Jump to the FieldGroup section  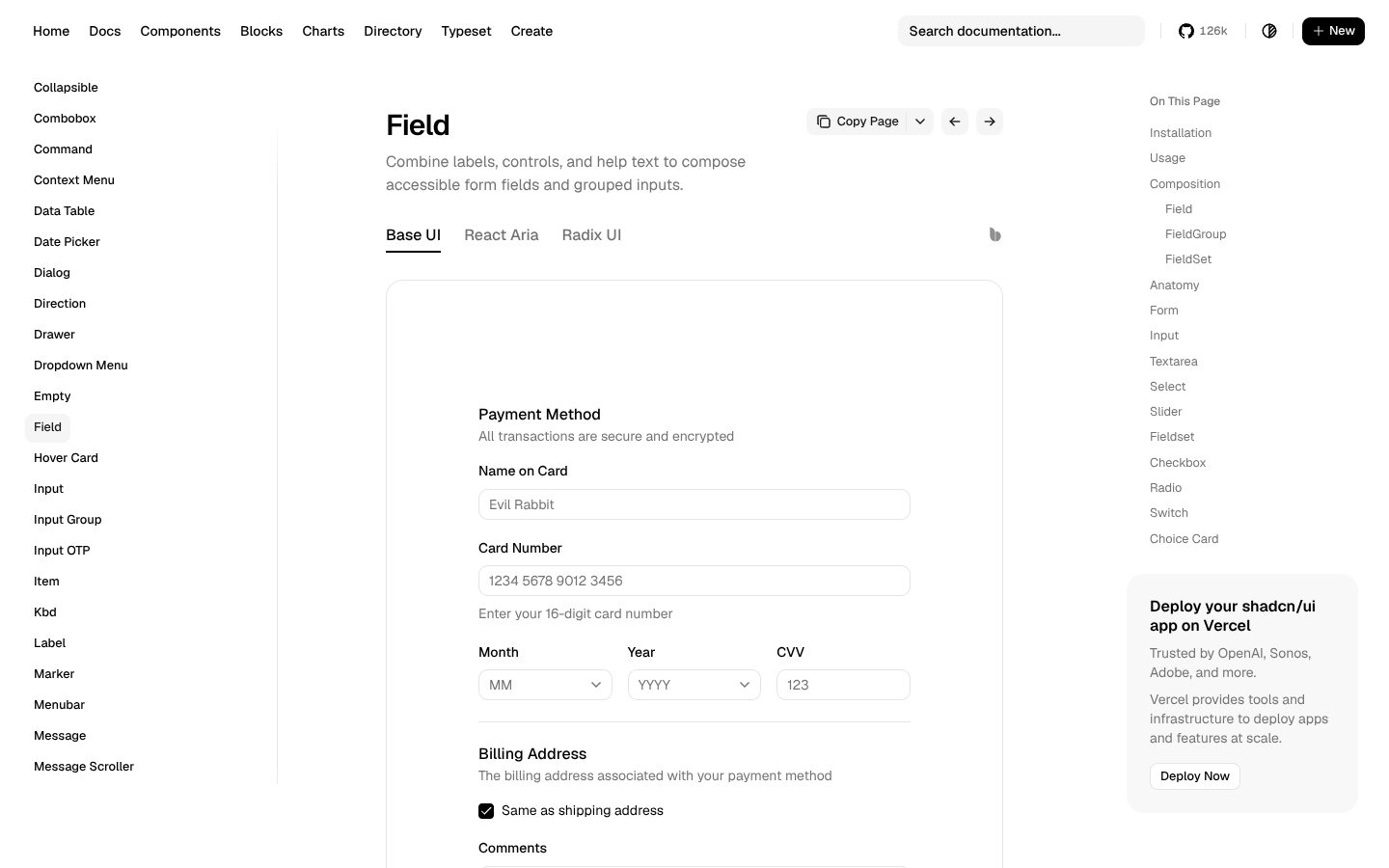click(x=1195, y=234)
